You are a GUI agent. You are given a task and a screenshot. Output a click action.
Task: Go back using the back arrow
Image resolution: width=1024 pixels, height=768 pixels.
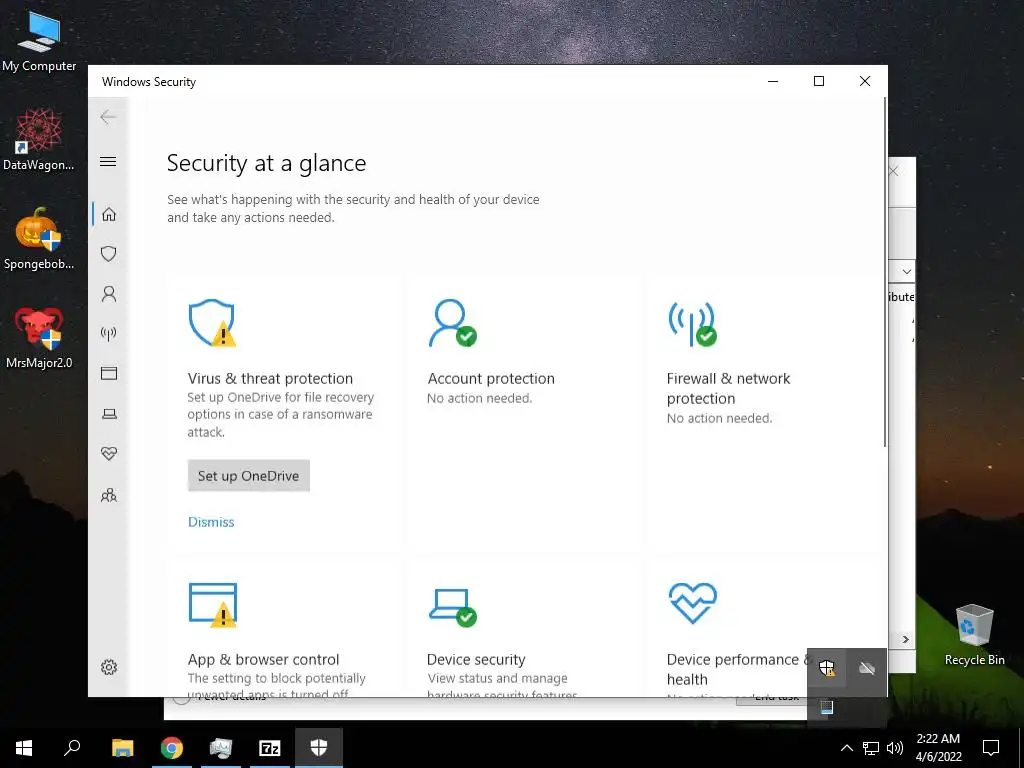click(108, 117)
